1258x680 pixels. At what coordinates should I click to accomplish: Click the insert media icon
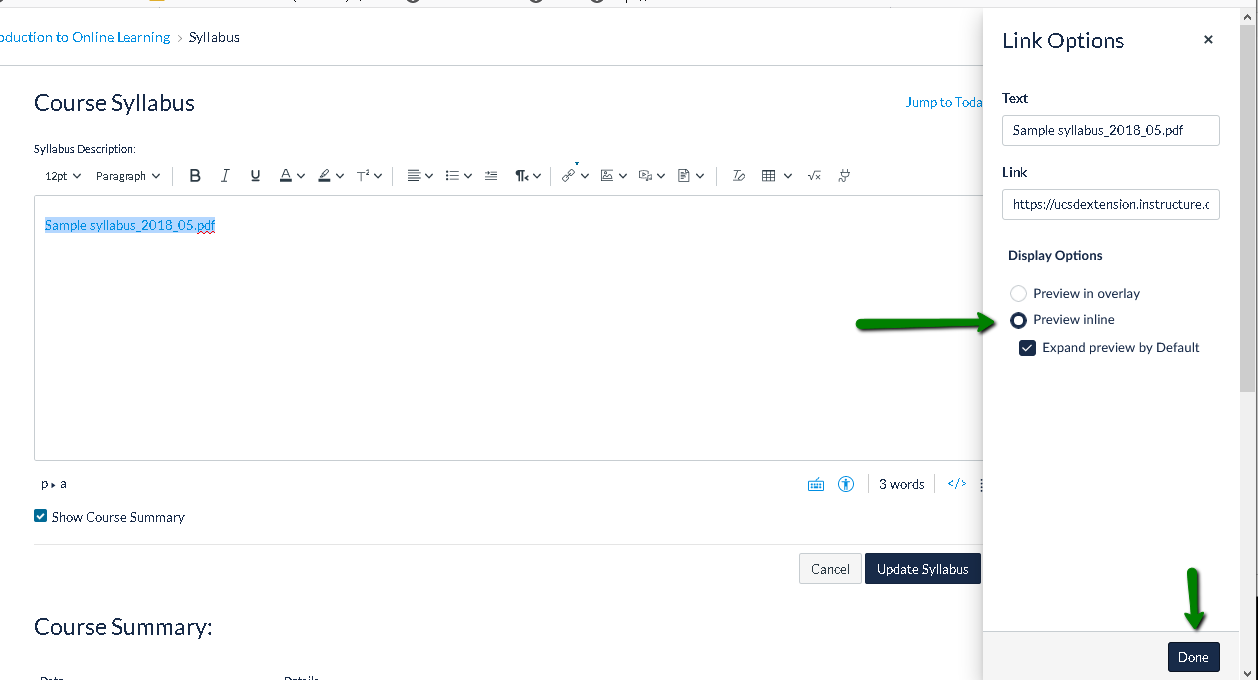point(645,176)
